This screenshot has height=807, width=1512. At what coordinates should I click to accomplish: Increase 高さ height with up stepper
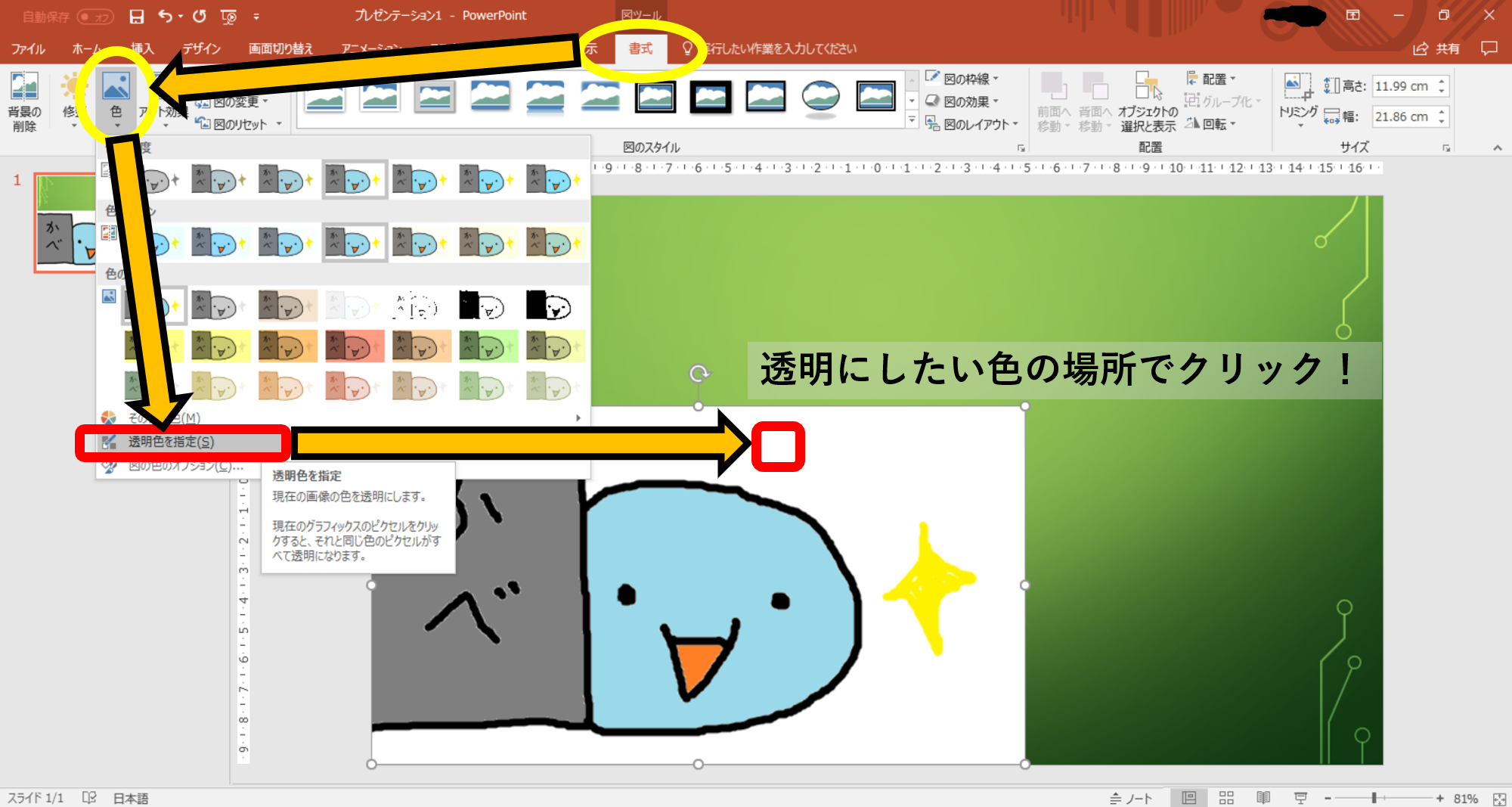[1442, 81]
